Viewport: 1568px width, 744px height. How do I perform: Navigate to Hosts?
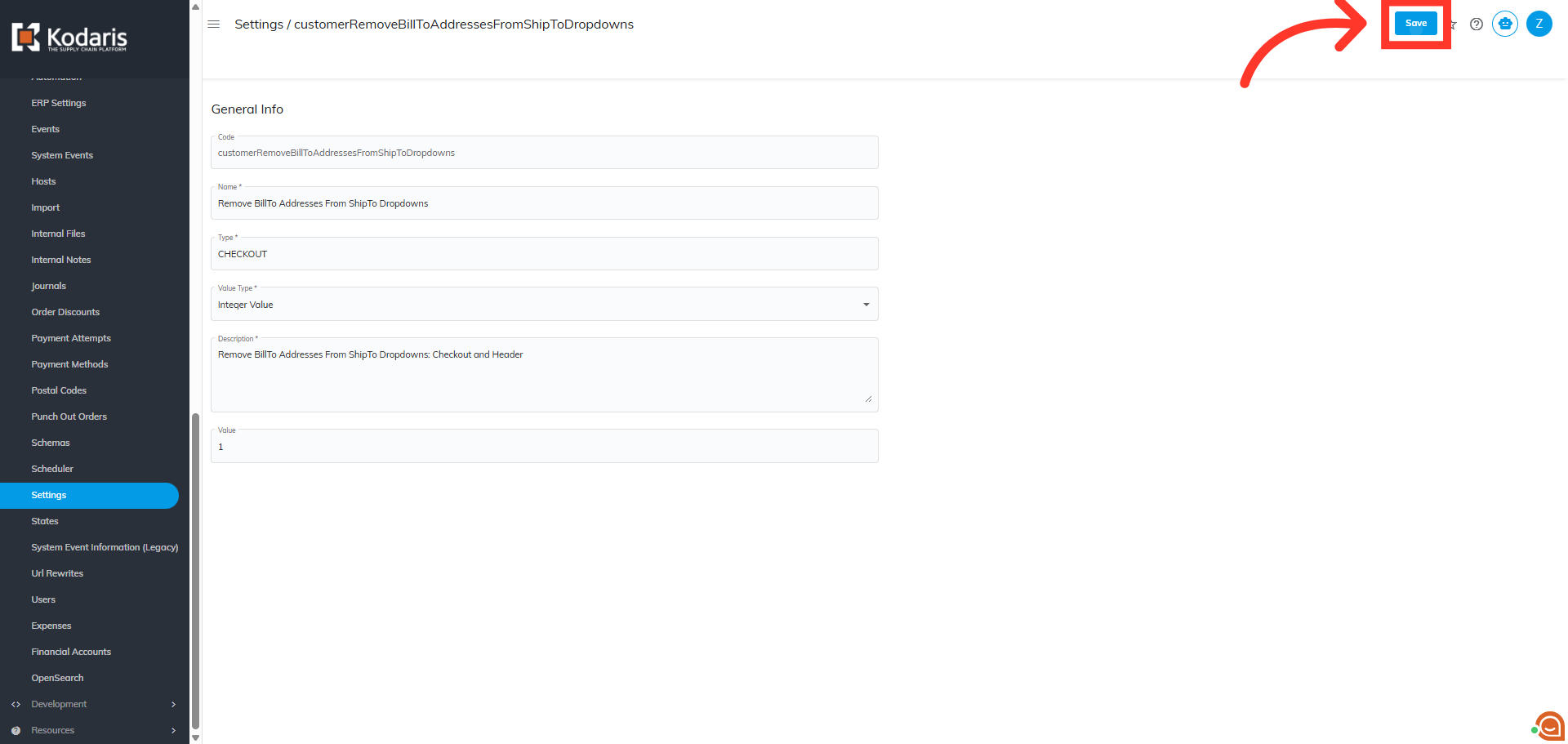[x=44, y=181]
